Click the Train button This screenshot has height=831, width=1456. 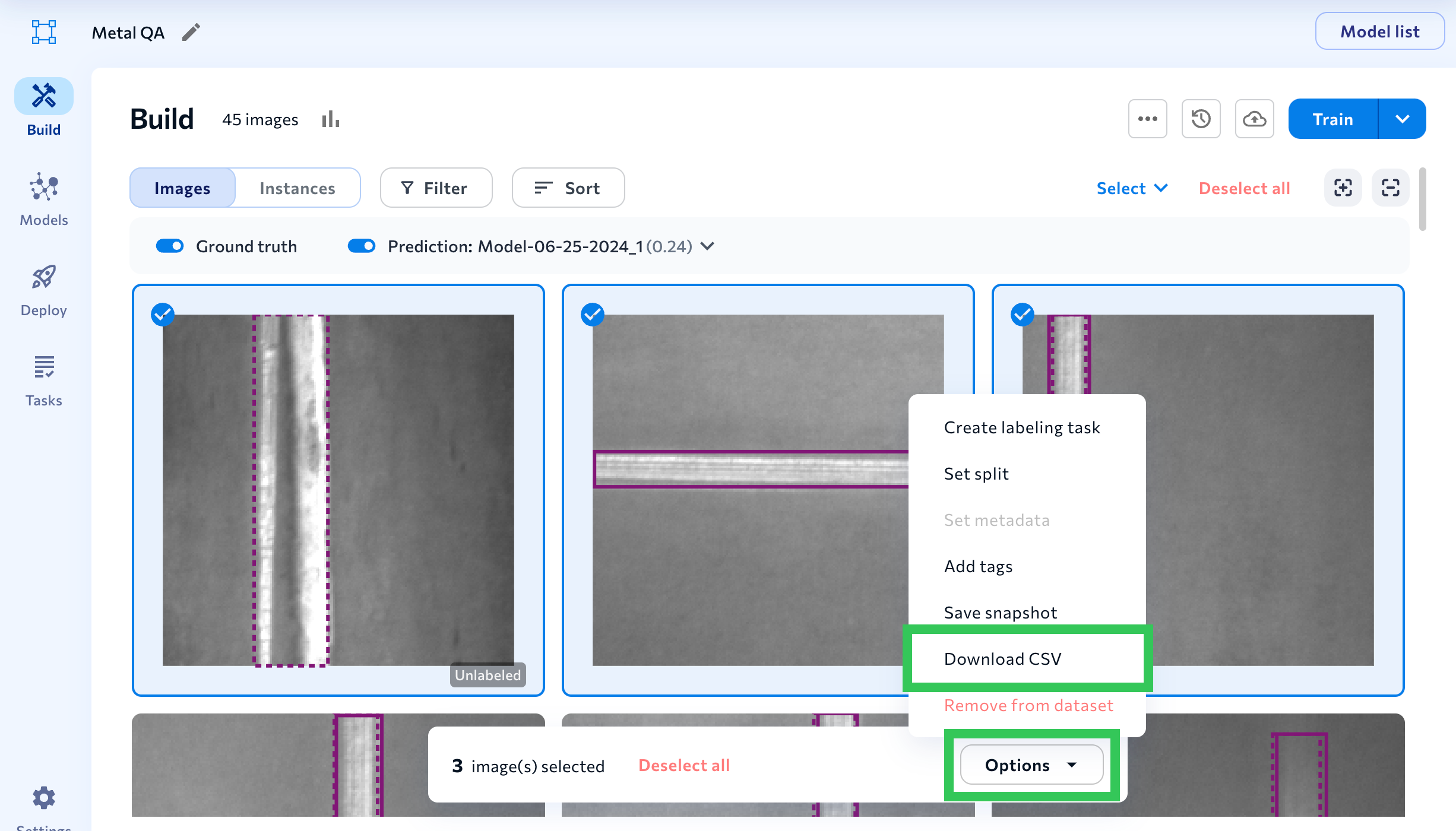[x=1333, y=119]
